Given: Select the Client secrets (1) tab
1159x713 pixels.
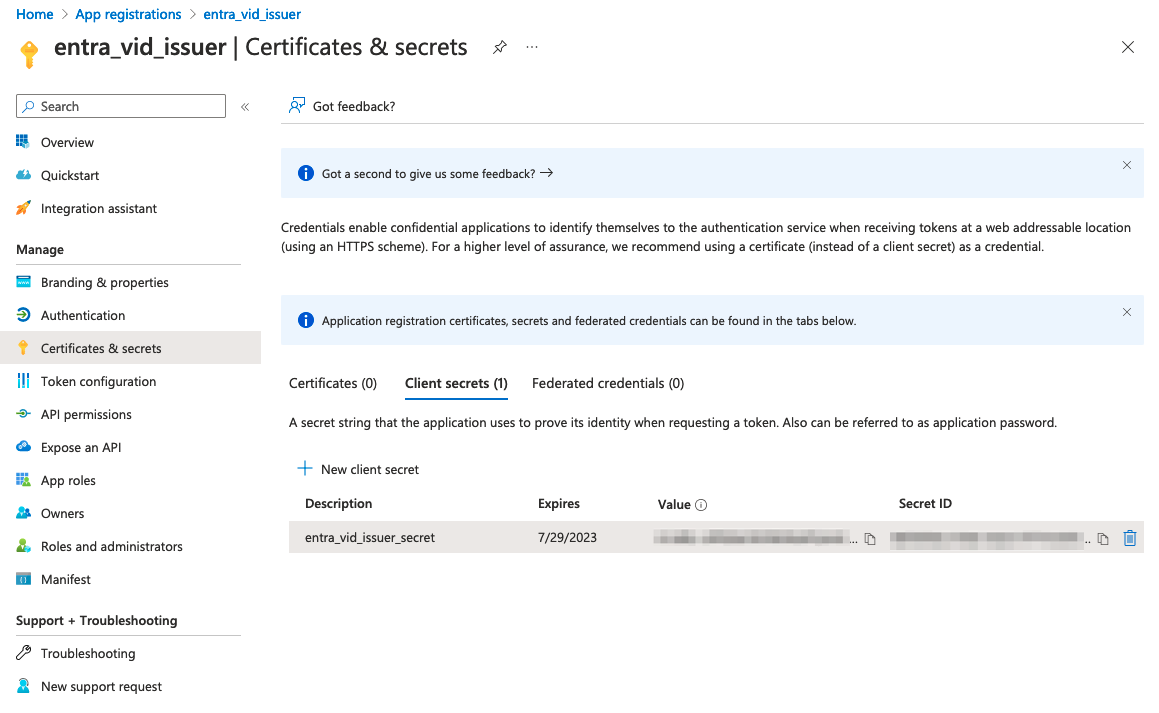Looking at the screenshot, I should (x=456, y=383).
